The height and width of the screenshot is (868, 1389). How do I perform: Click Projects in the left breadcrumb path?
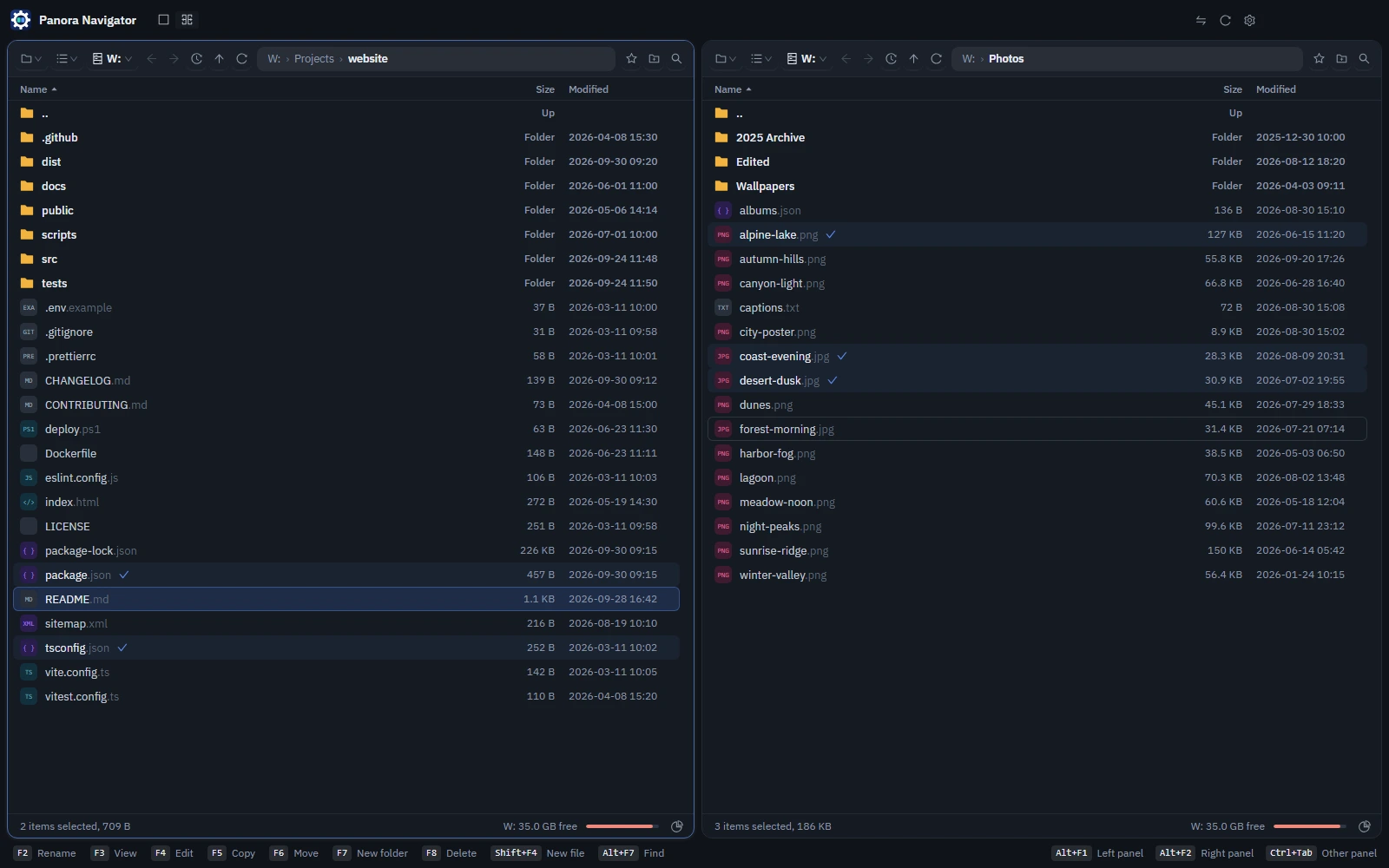coord(314,59)
